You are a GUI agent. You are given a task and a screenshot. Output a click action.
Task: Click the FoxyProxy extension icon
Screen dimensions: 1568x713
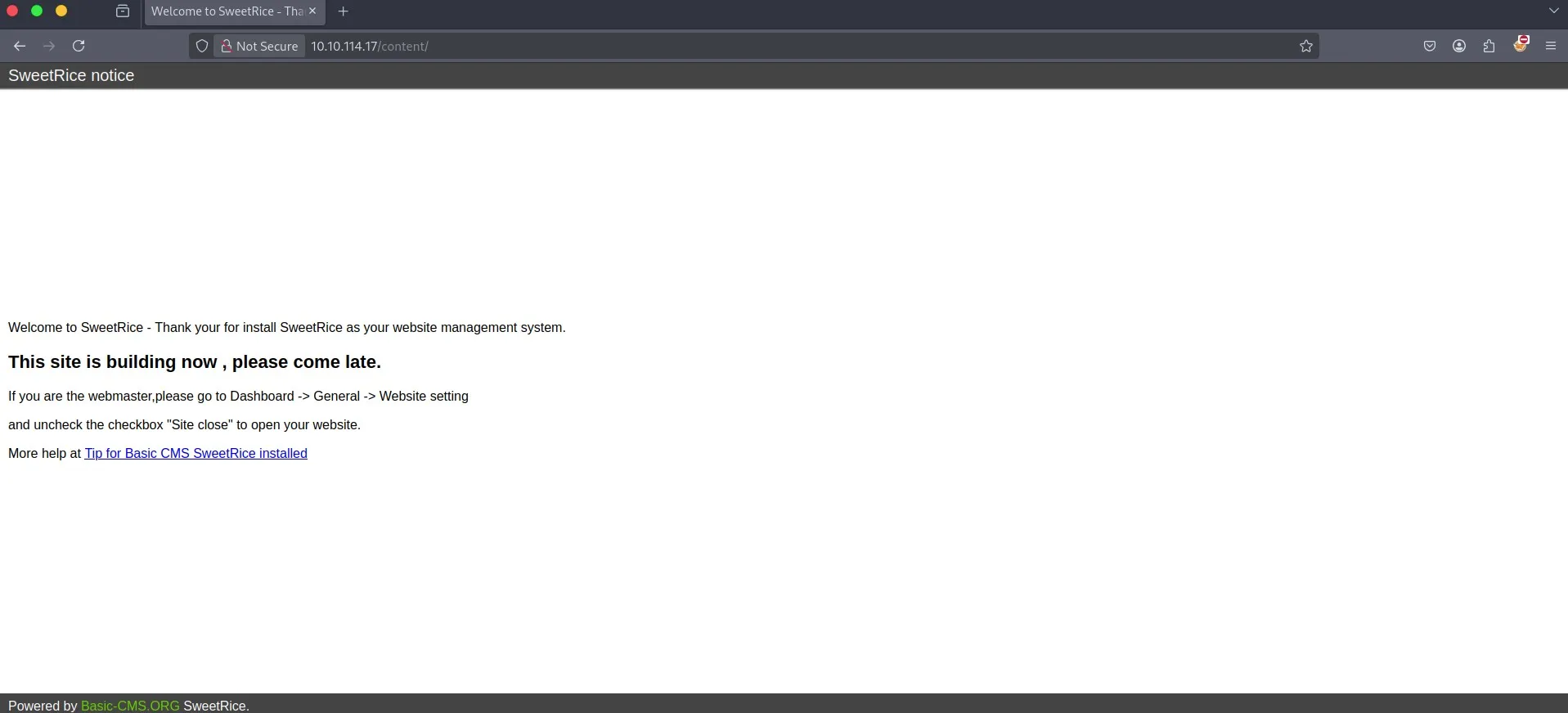point(1521,44)
